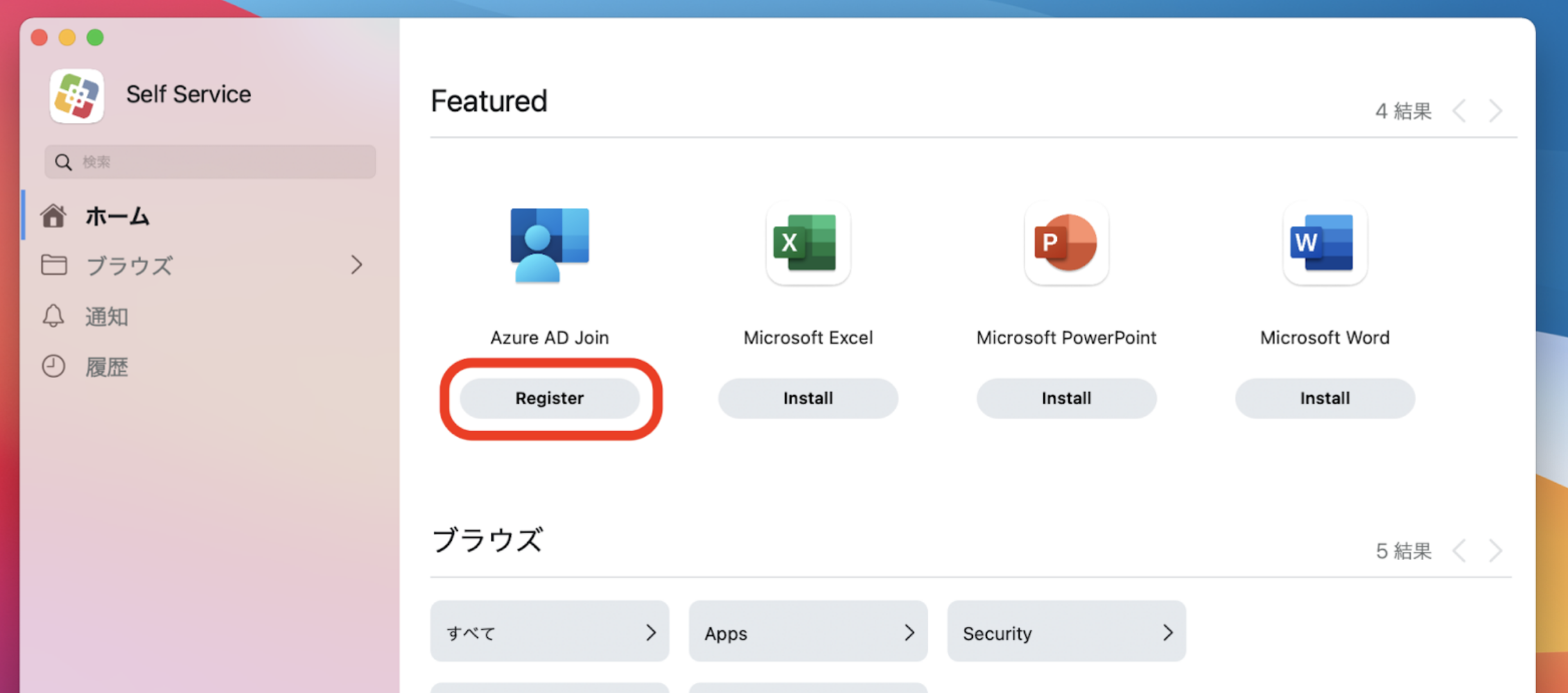Open 通知 notifications in sidebar
Viewport: 1568px width, 693px height.
point(106,316)
